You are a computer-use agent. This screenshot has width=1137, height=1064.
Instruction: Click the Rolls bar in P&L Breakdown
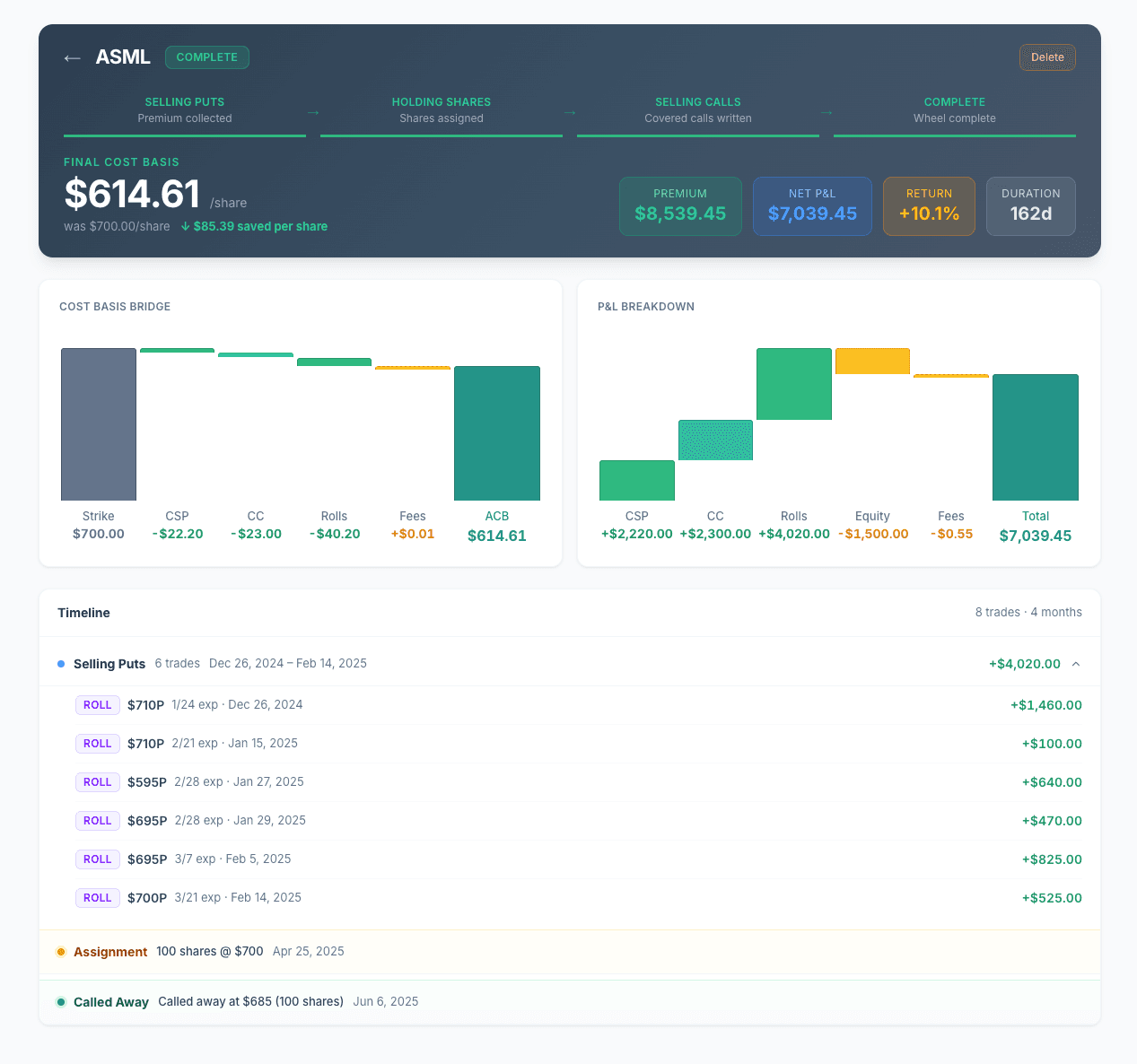pyautogui.click(x=794, y=384)
